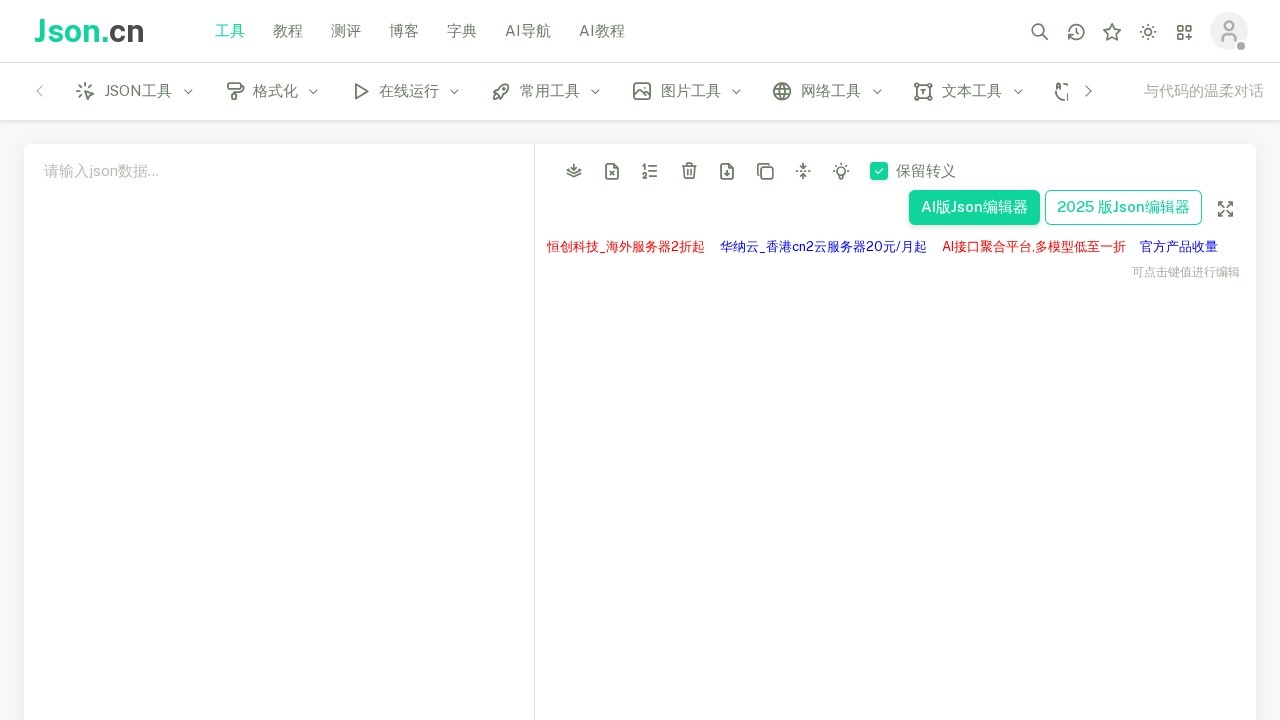Open the 华纳云 香港cn2云服务器 link
The height and width of the screenshot is (720, 1280).
[823, 247]
